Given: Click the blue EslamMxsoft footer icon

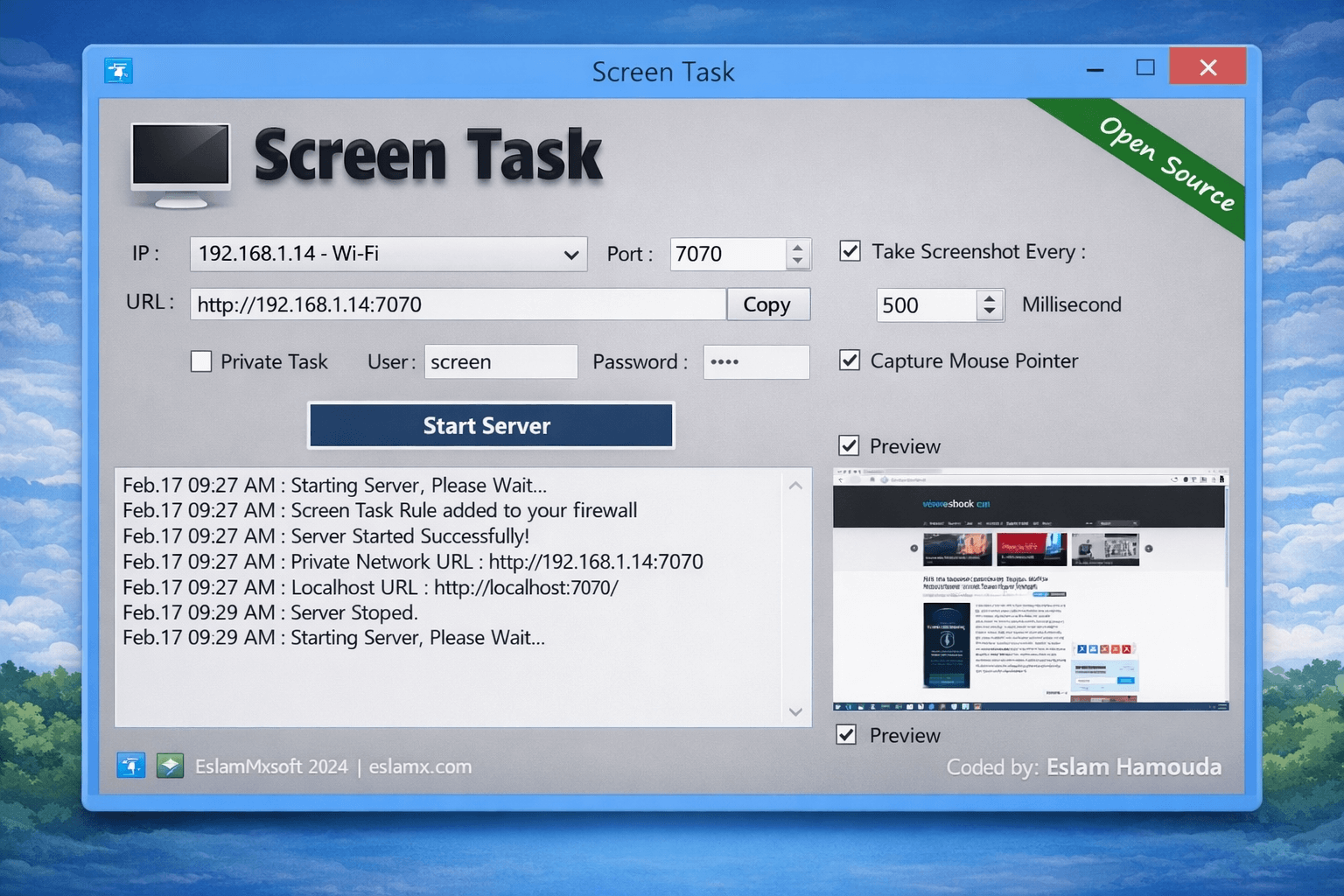Looking at the screenshot, I should point(130,766).
